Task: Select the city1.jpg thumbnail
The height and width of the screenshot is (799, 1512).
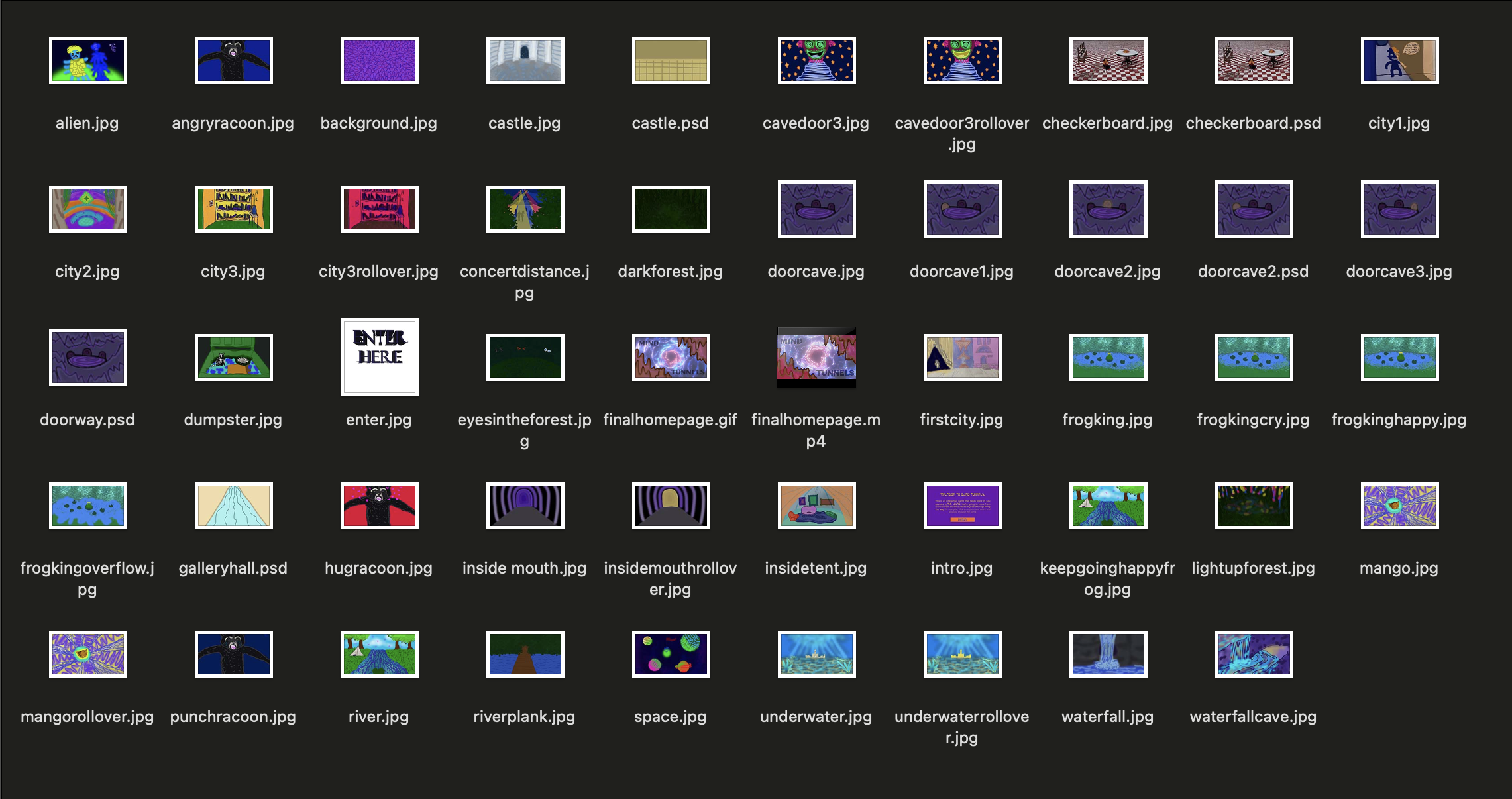Action: click(x=1399, y=60)
